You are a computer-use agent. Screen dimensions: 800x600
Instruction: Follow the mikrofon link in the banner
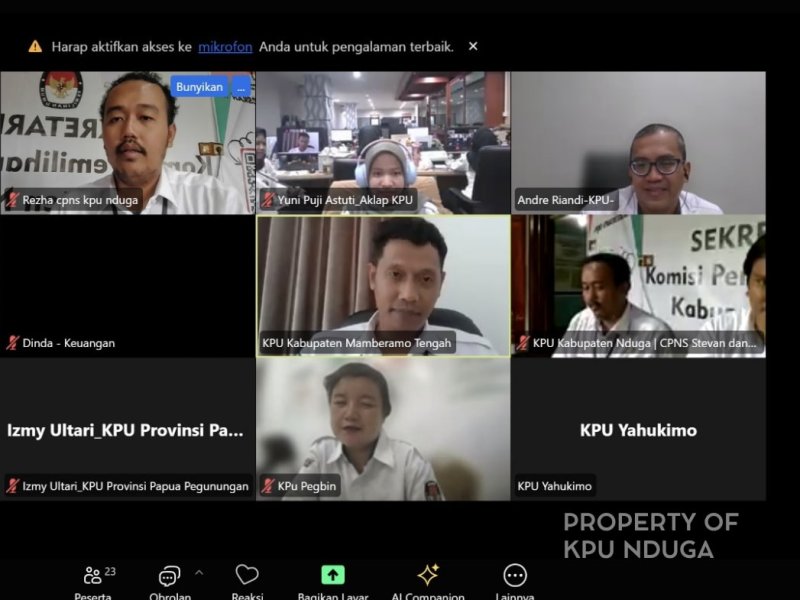pyautogui.click(x=225, y=46)
